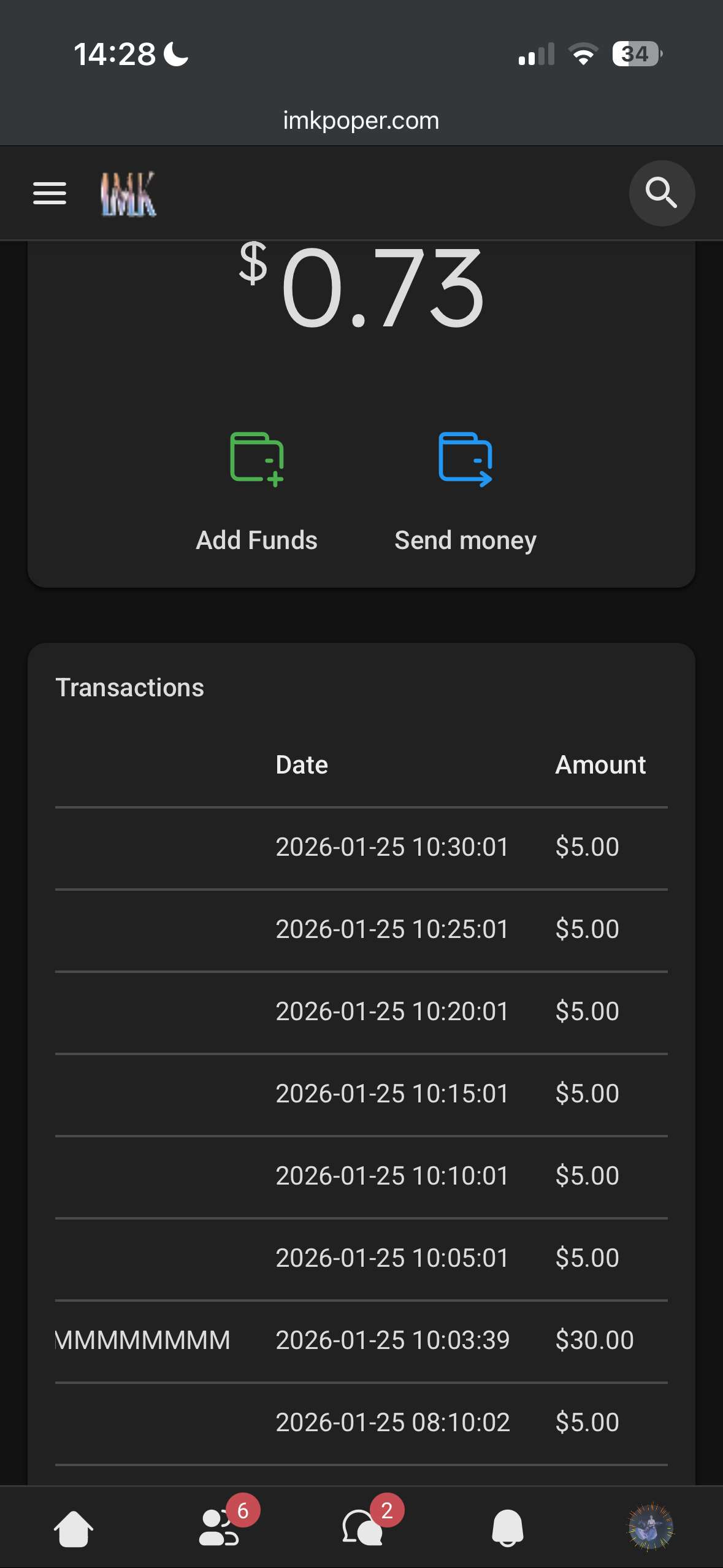Tap the $0.73 wallet balance
This screenshot has width=723, height=1568.
(x=362, y=287)
